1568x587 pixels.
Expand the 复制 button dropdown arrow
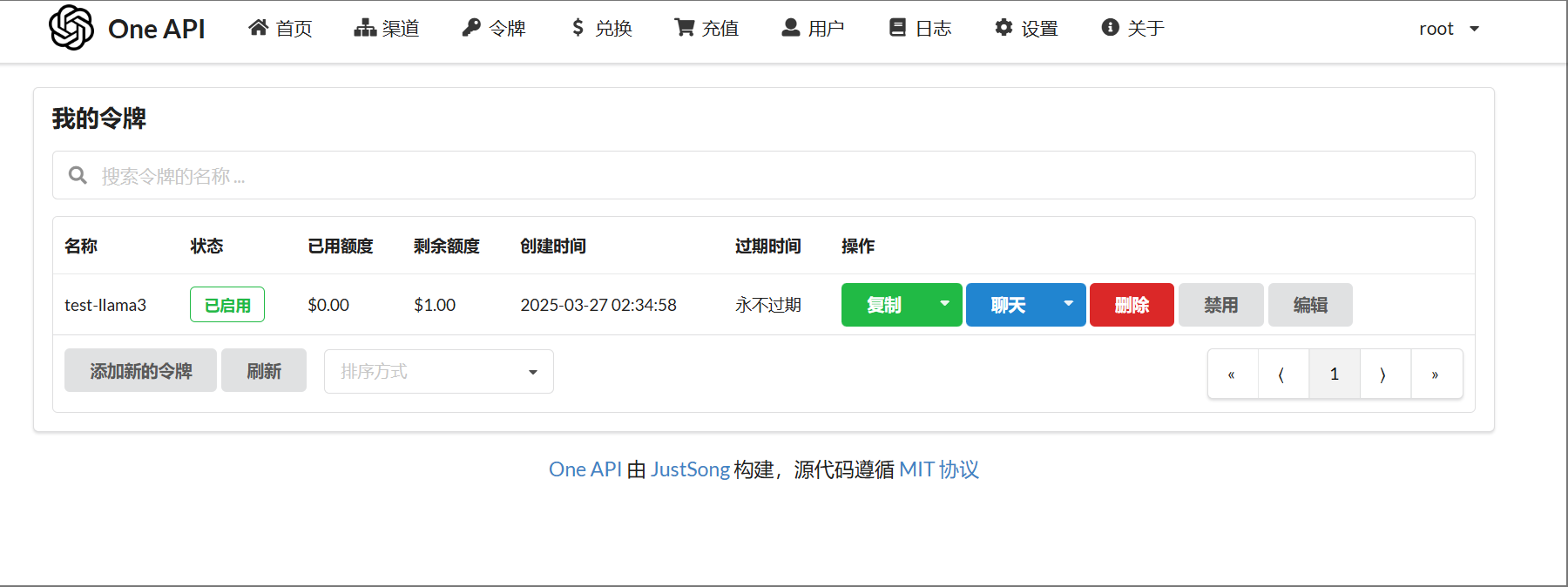[944, 304]
